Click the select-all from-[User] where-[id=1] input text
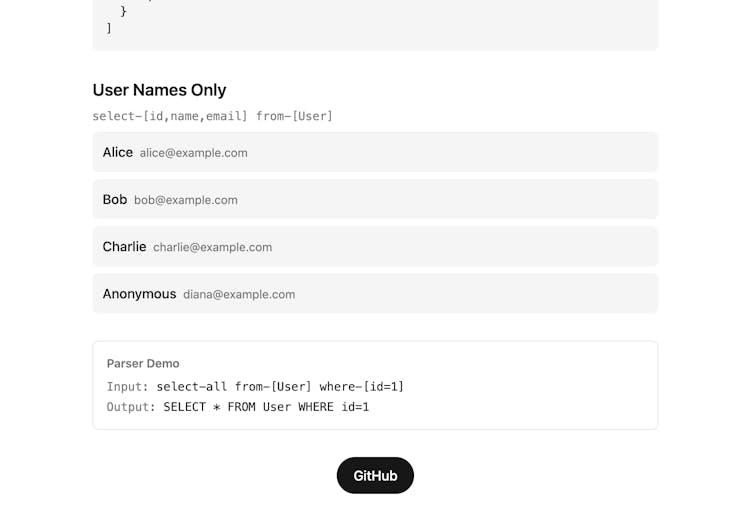The height and width of the screenshot is (526, 750). (x=280, y=386)
